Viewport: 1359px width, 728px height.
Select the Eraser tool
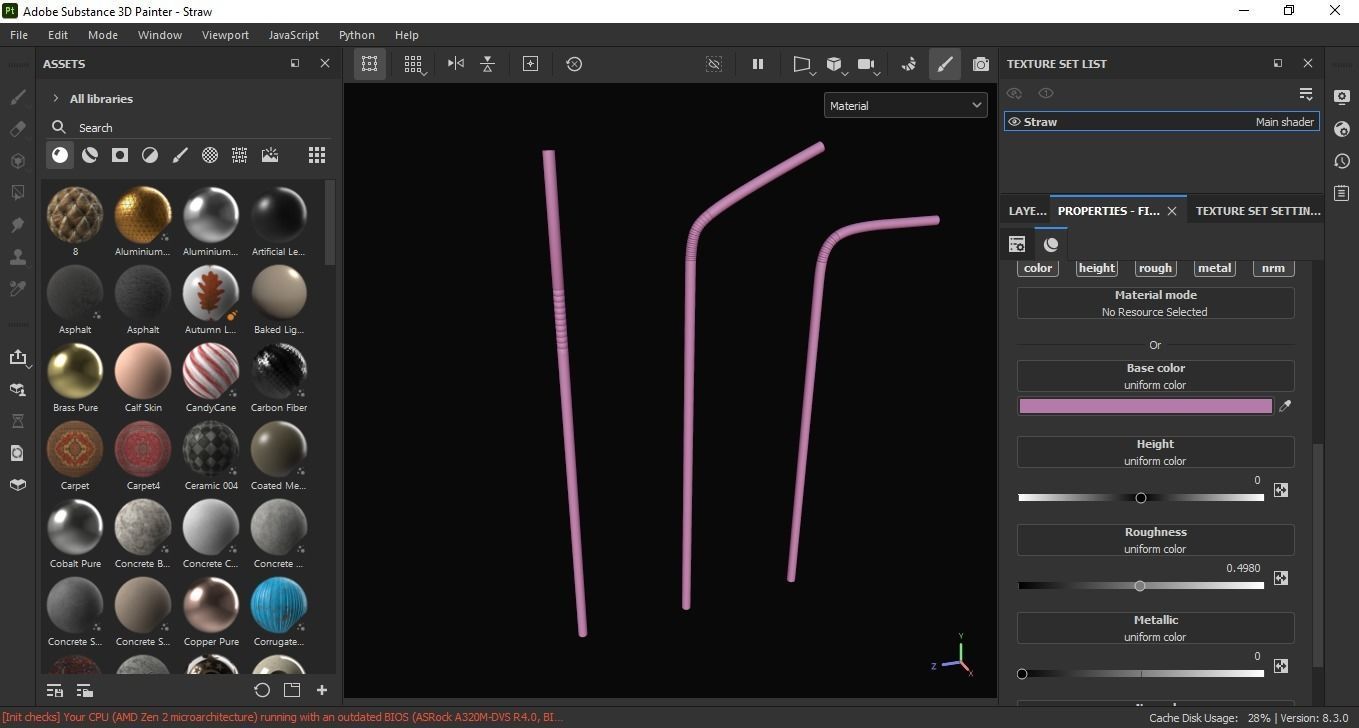pos(17,129)
